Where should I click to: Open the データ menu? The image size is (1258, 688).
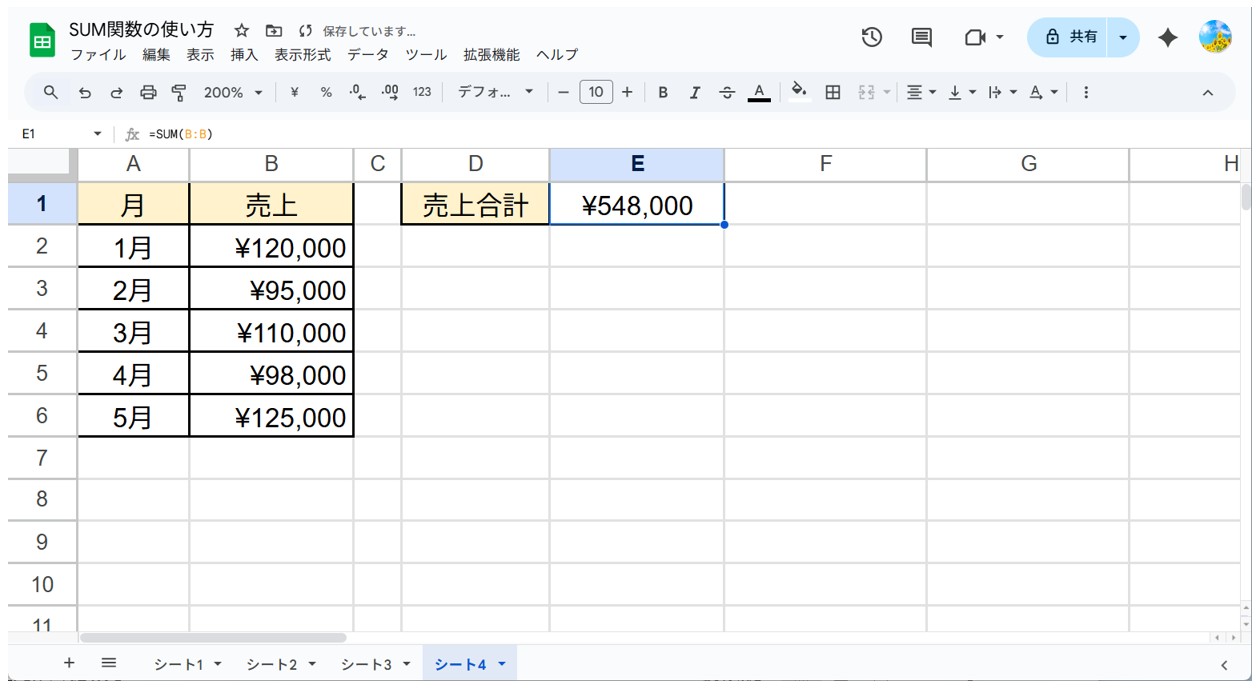point(367,55)
